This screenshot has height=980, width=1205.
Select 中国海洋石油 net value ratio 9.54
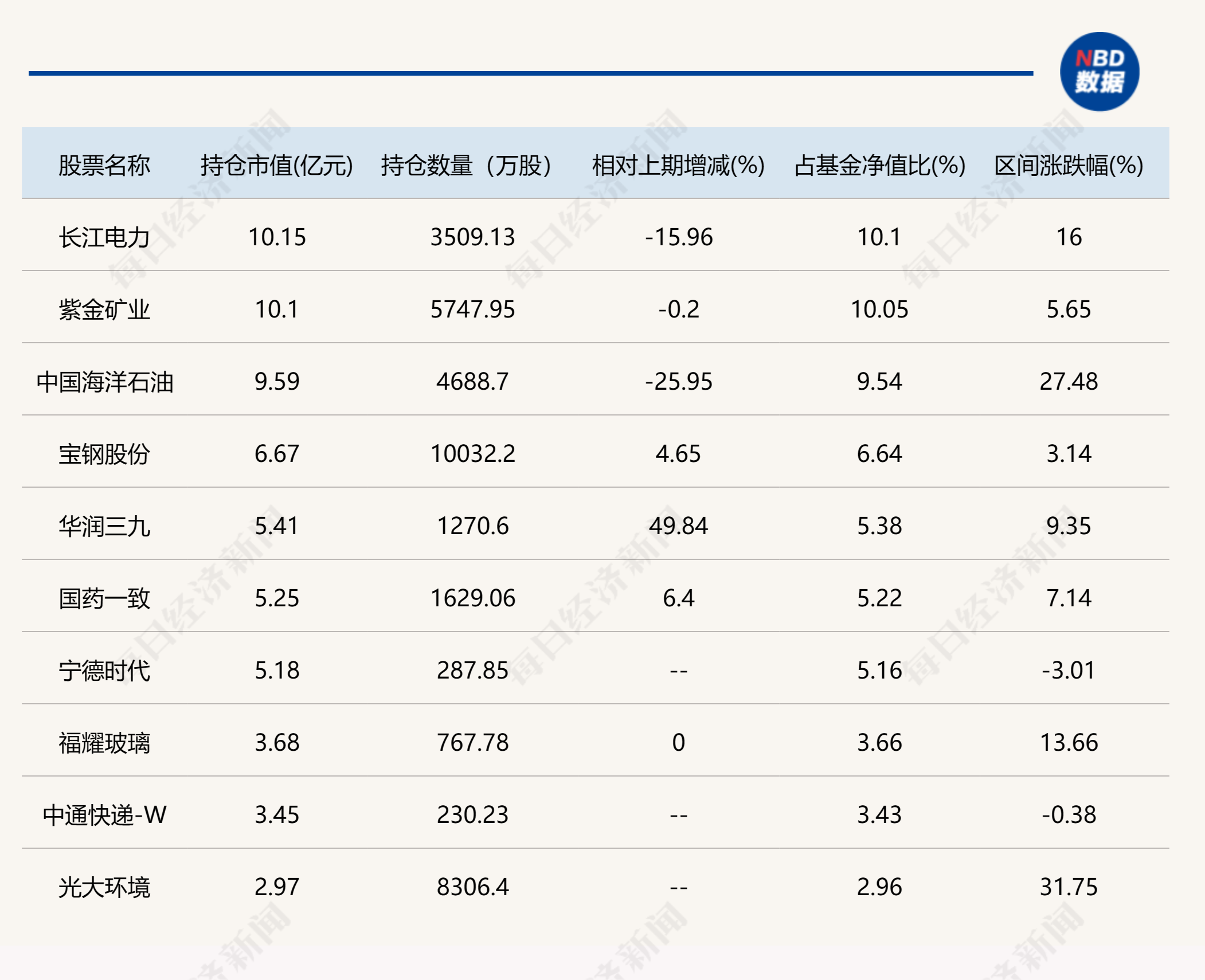click(879, 382)
